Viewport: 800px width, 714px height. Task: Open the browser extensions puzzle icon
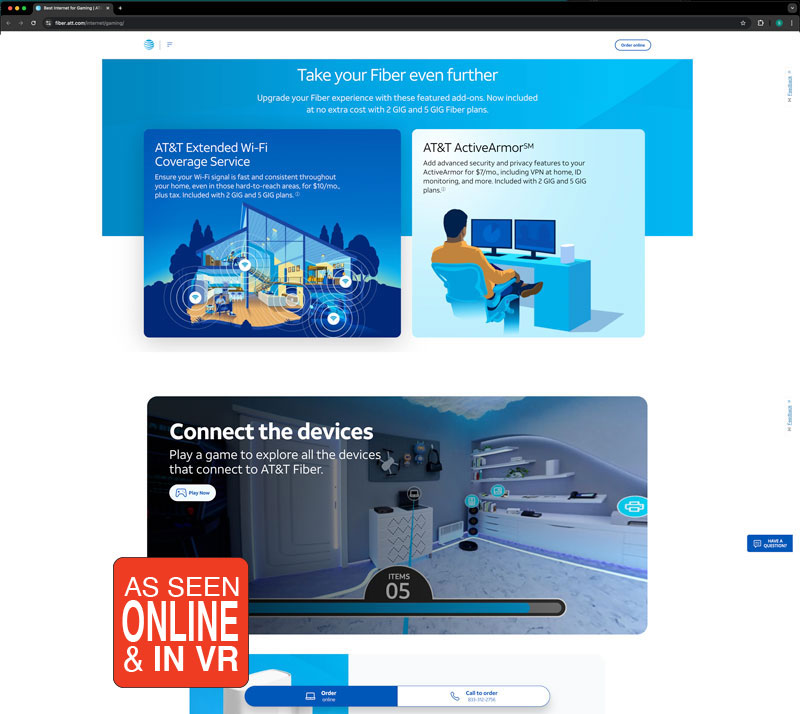click(x=761, y=22)
